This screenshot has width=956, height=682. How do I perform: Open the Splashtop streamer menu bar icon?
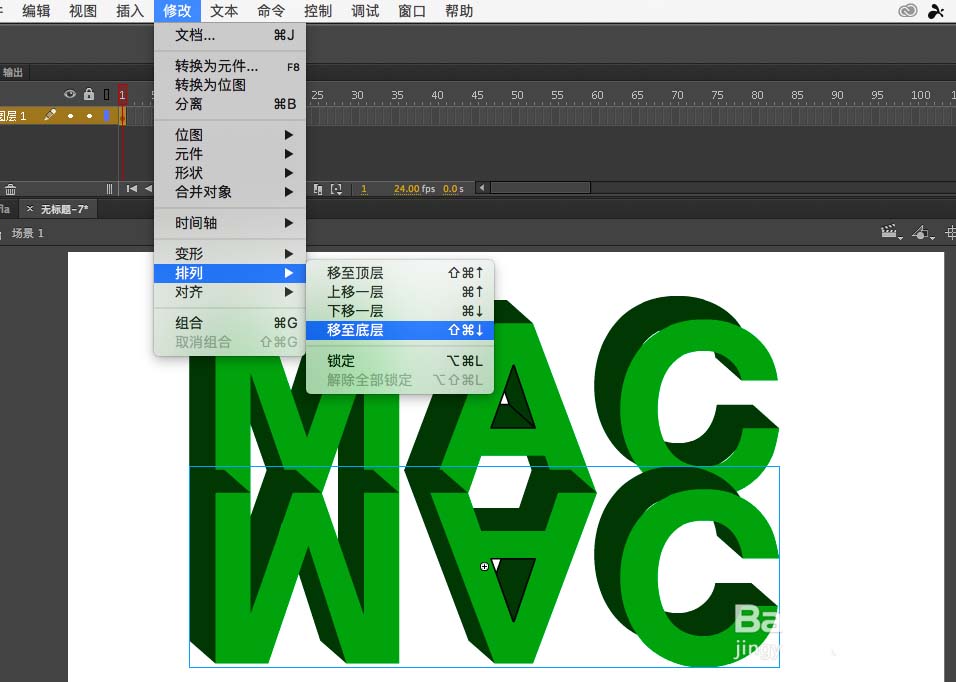point(936,11)
